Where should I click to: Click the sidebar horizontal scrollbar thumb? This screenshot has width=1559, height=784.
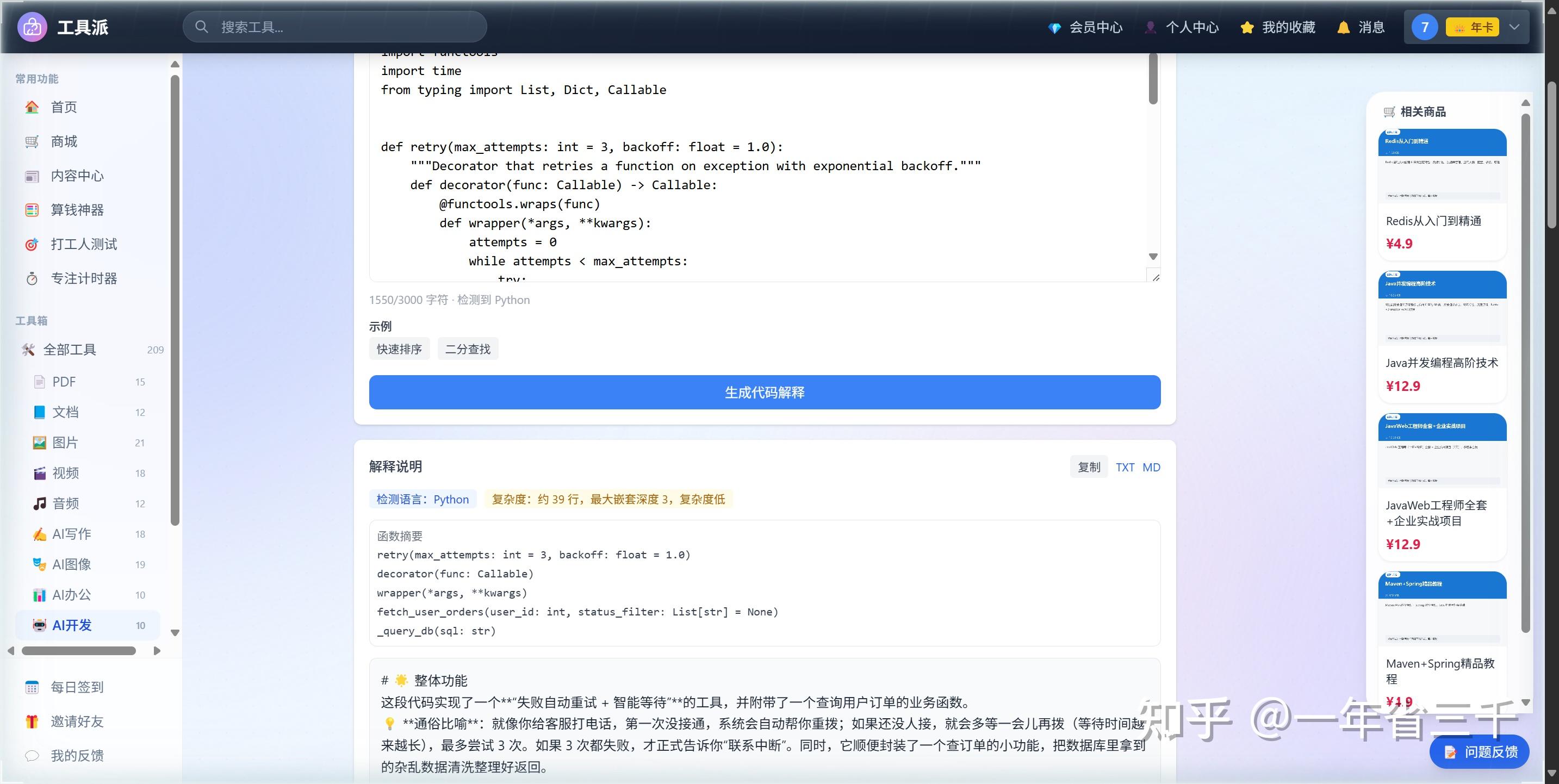(79, 651)
